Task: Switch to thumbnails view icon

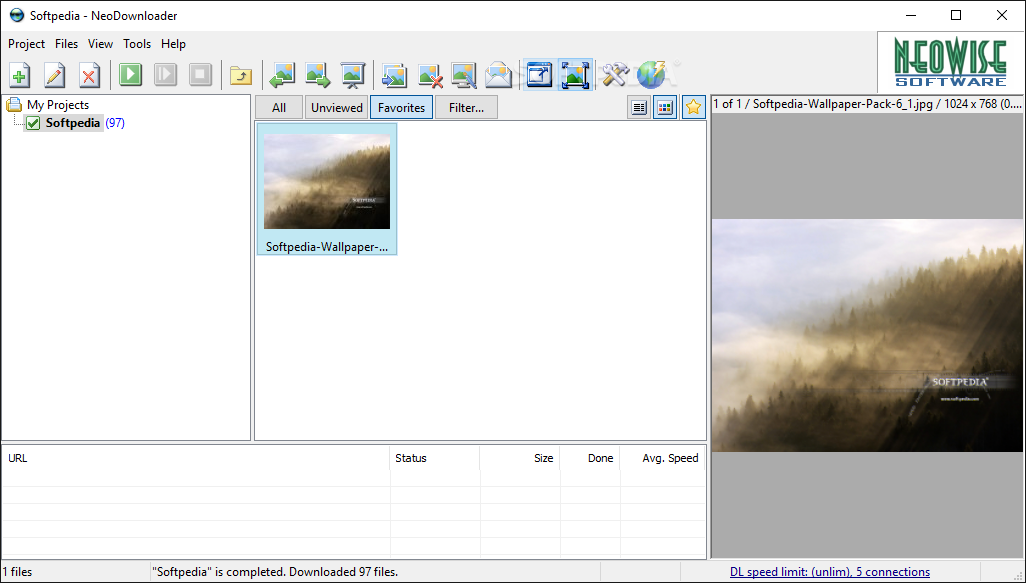Action: point(665,107)
